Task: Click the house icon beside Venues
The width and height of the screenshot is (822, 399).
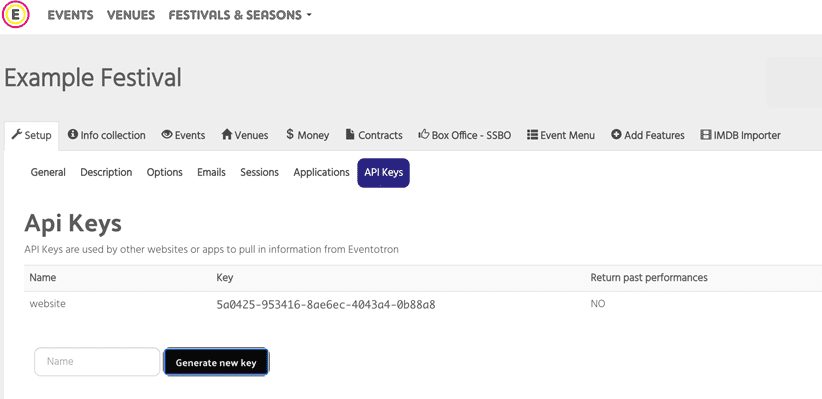Action: [226, 135]
